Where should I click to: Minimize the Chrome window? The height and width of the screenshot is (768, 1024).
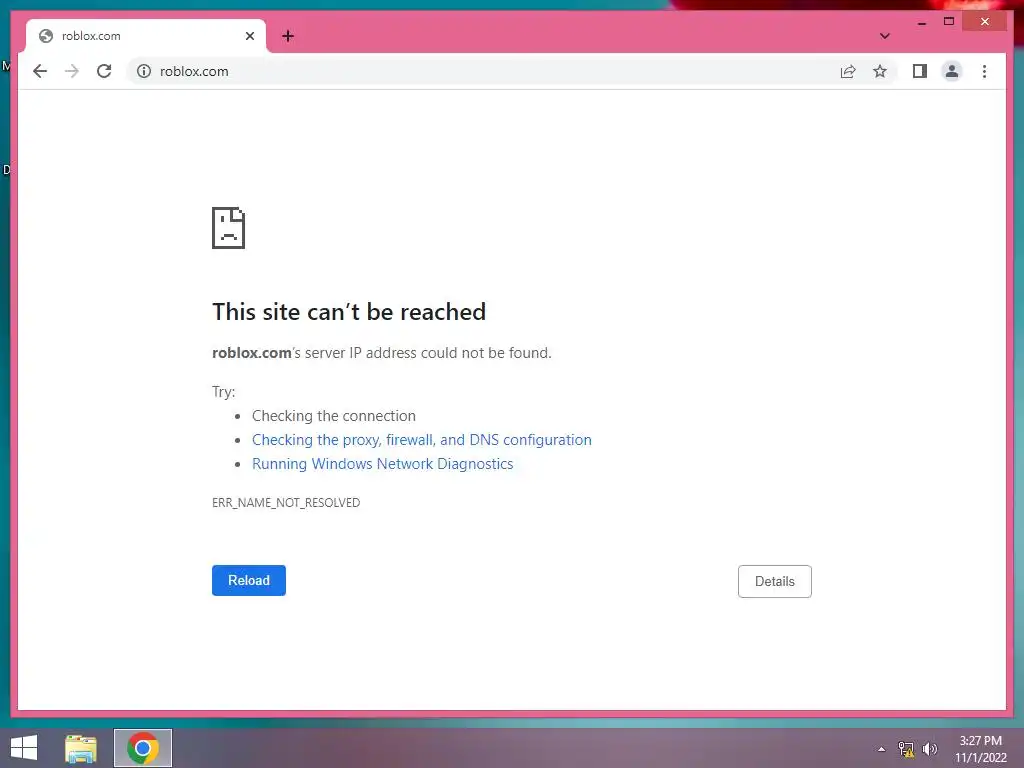922,22
